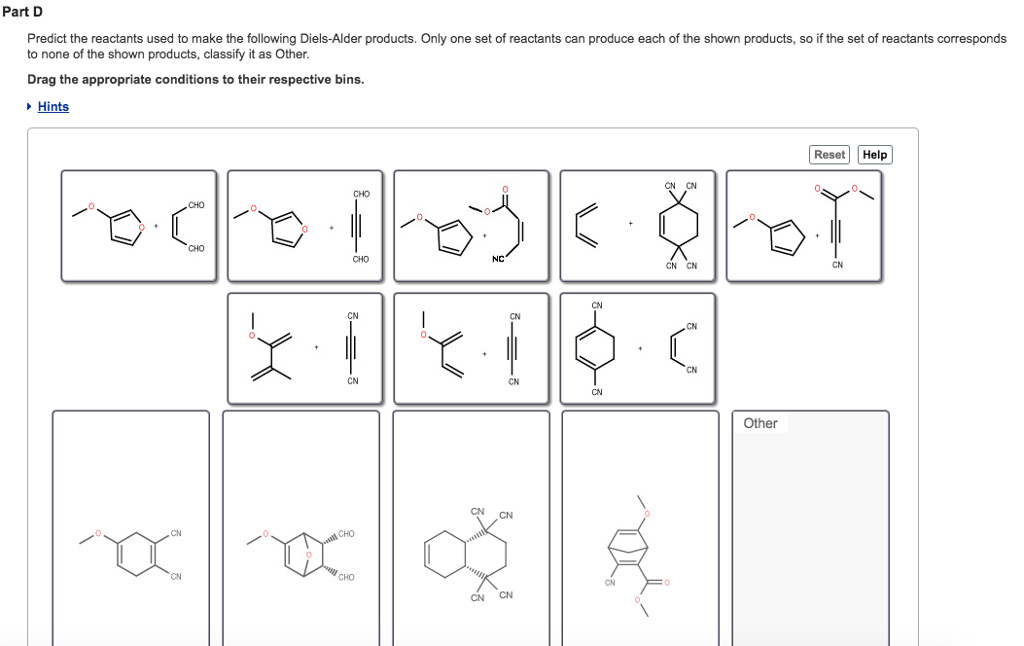Open the Help button
The height and width of the screenshot is (646, 1024).
[x=874, y=154]
